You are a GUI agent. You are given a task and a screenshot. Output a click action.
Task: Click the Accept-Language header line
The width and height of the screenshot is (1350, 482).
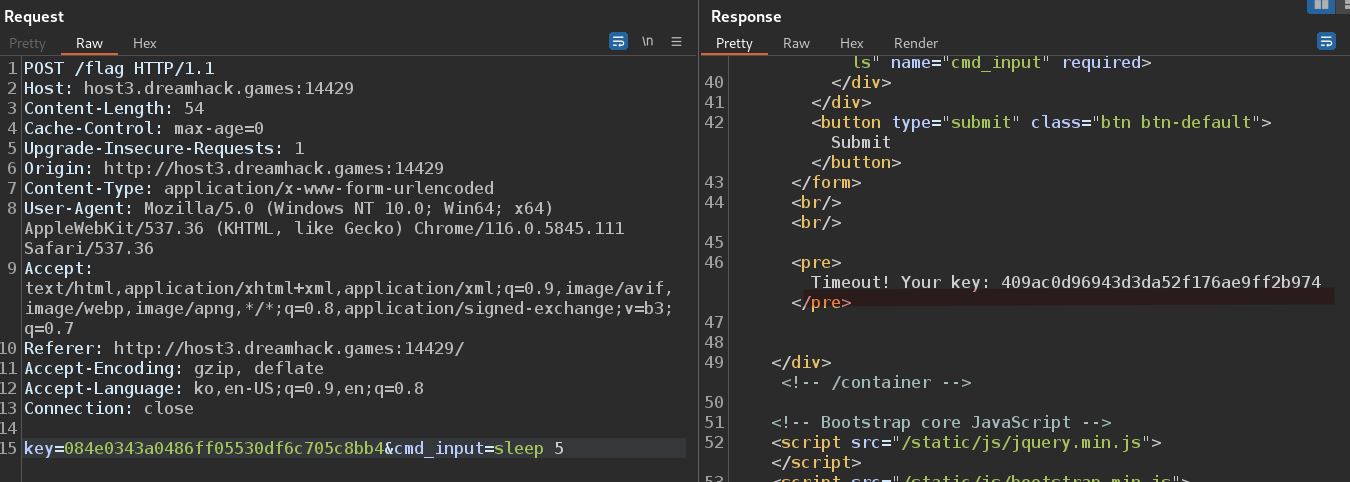223,388
